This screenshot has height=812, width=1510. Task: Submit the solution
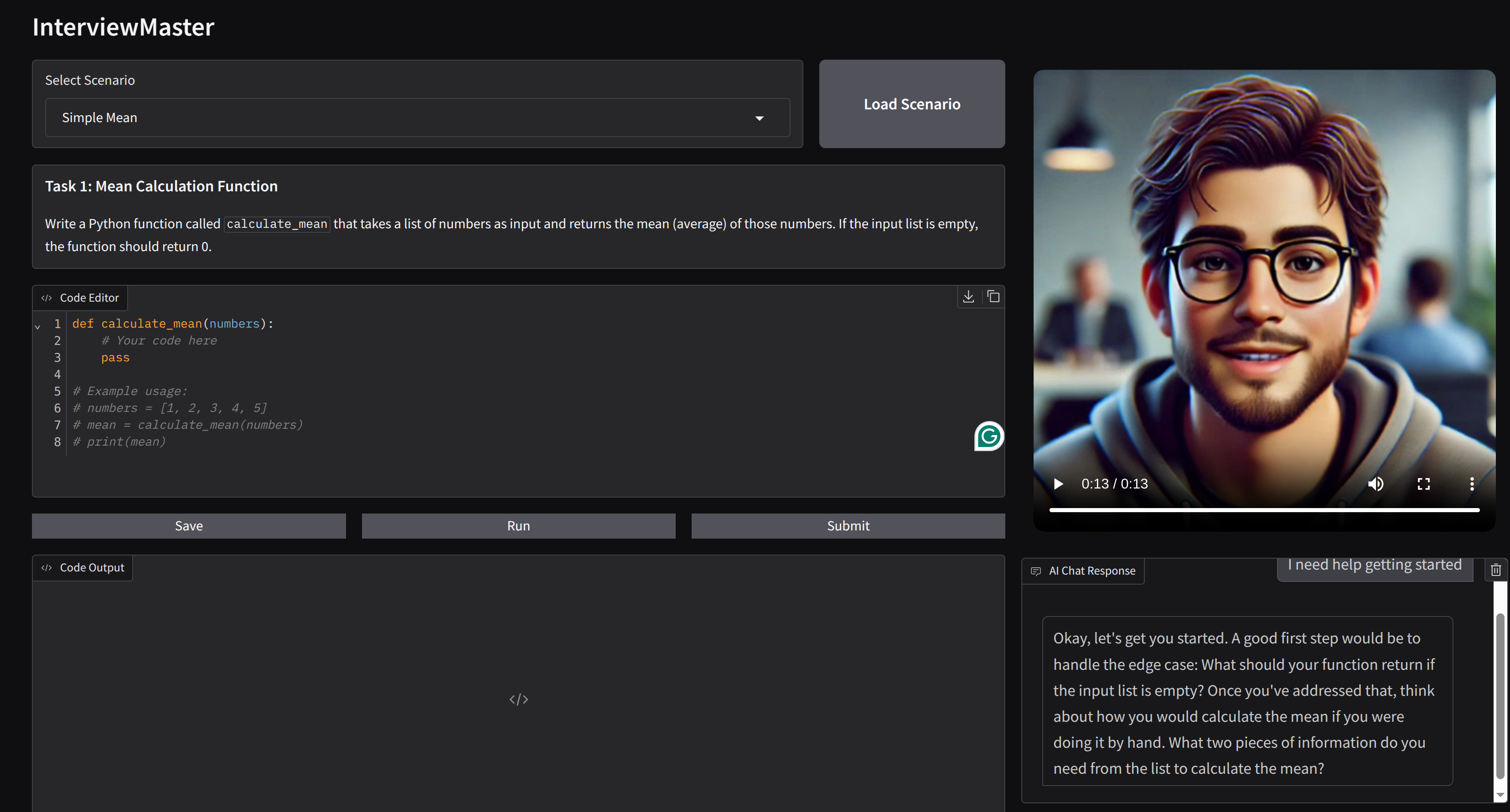tap(848, 526)
